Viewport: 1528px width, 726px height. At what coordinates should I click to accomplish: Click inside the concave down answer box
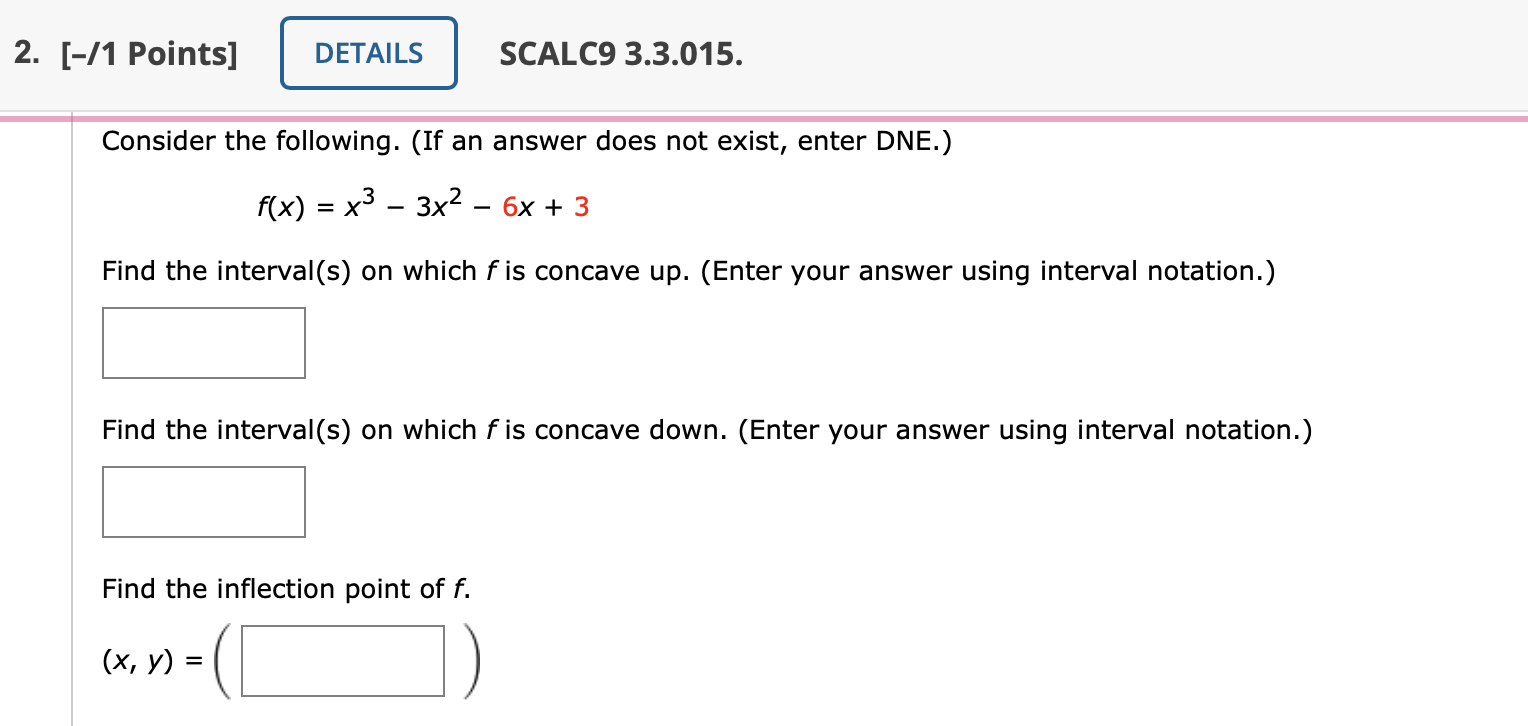(x=203, y=501)
